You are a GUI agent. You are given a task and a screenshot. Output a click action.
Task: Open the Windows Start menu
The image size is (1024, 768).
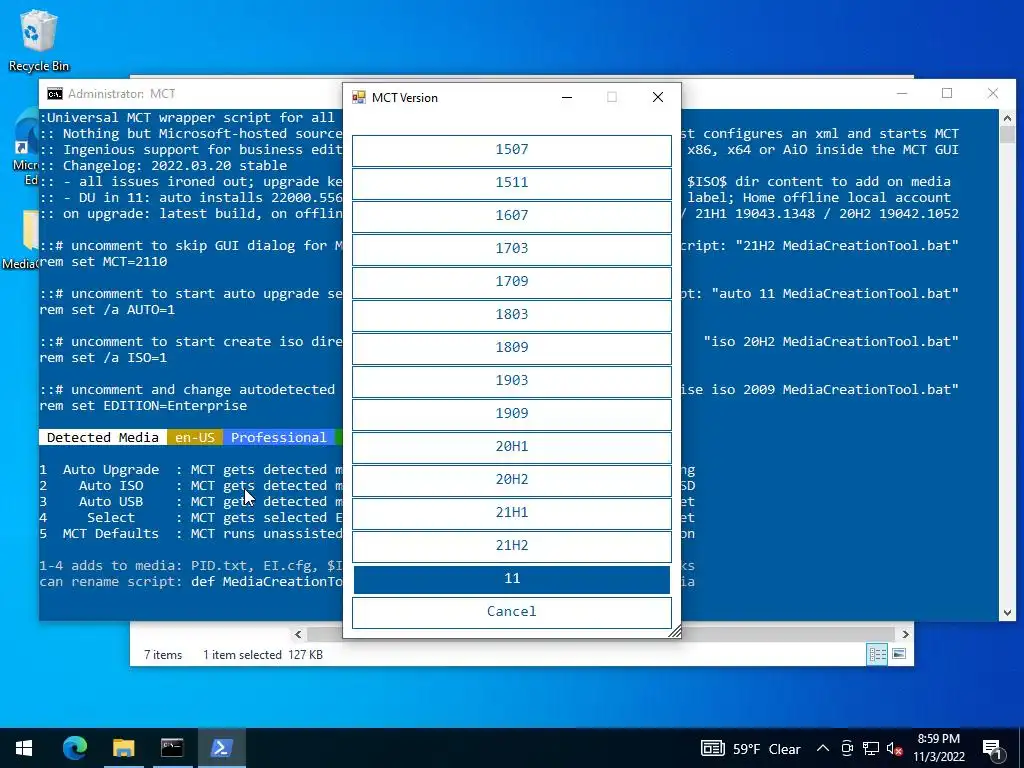[x=24, y=748]
